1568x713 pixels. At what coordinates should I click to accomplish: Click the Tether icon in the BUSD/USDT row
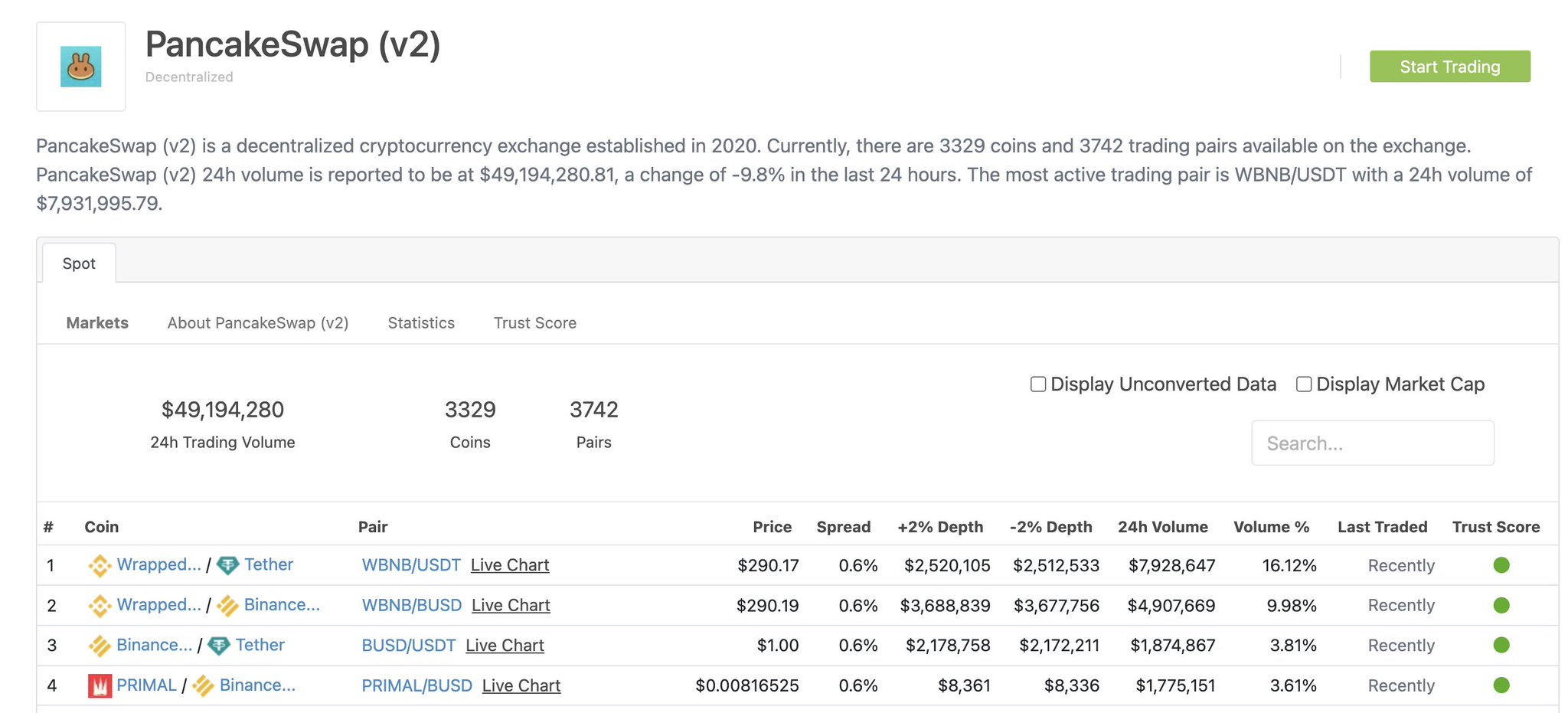click(x=220, y=645)
